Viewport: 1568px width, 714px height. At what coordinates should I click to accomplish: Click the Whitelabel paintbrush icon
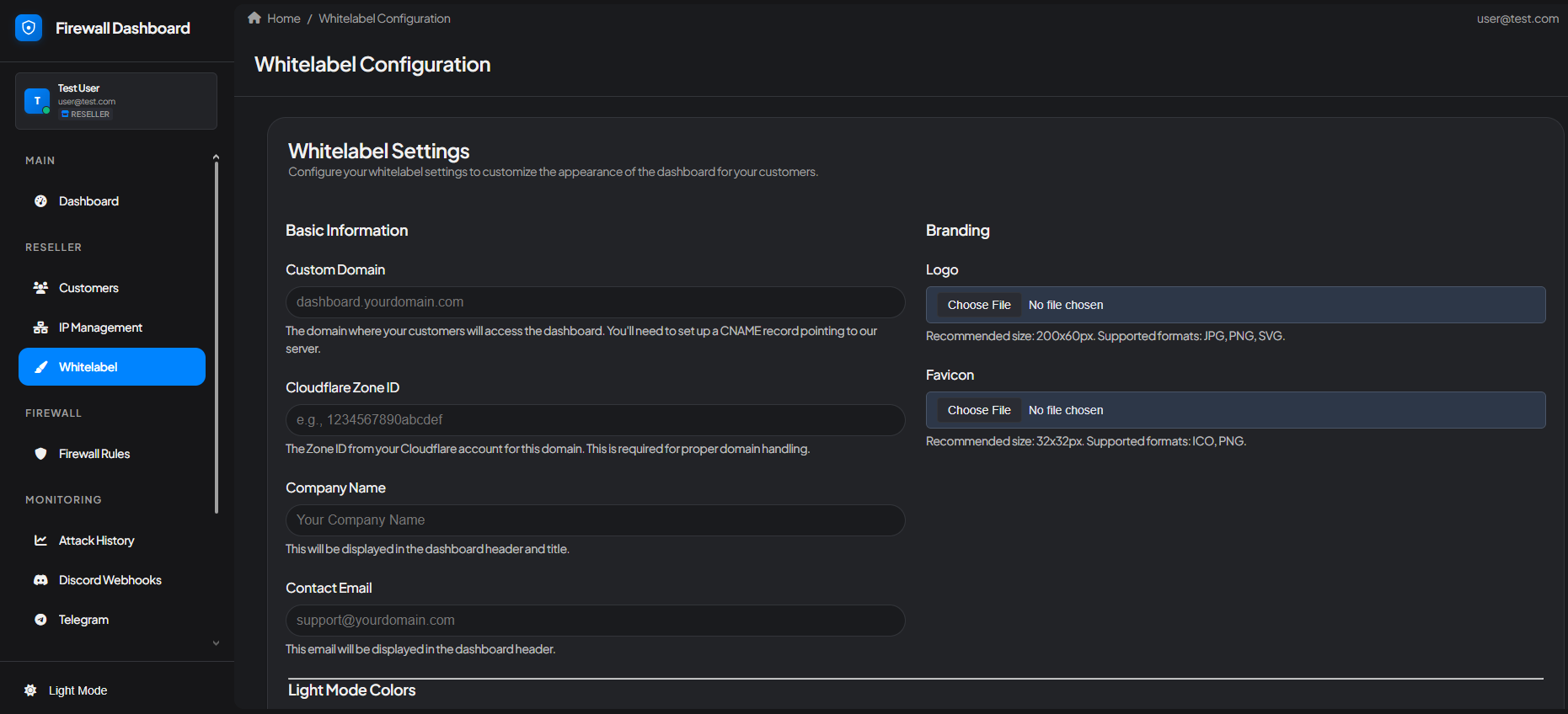40,367
